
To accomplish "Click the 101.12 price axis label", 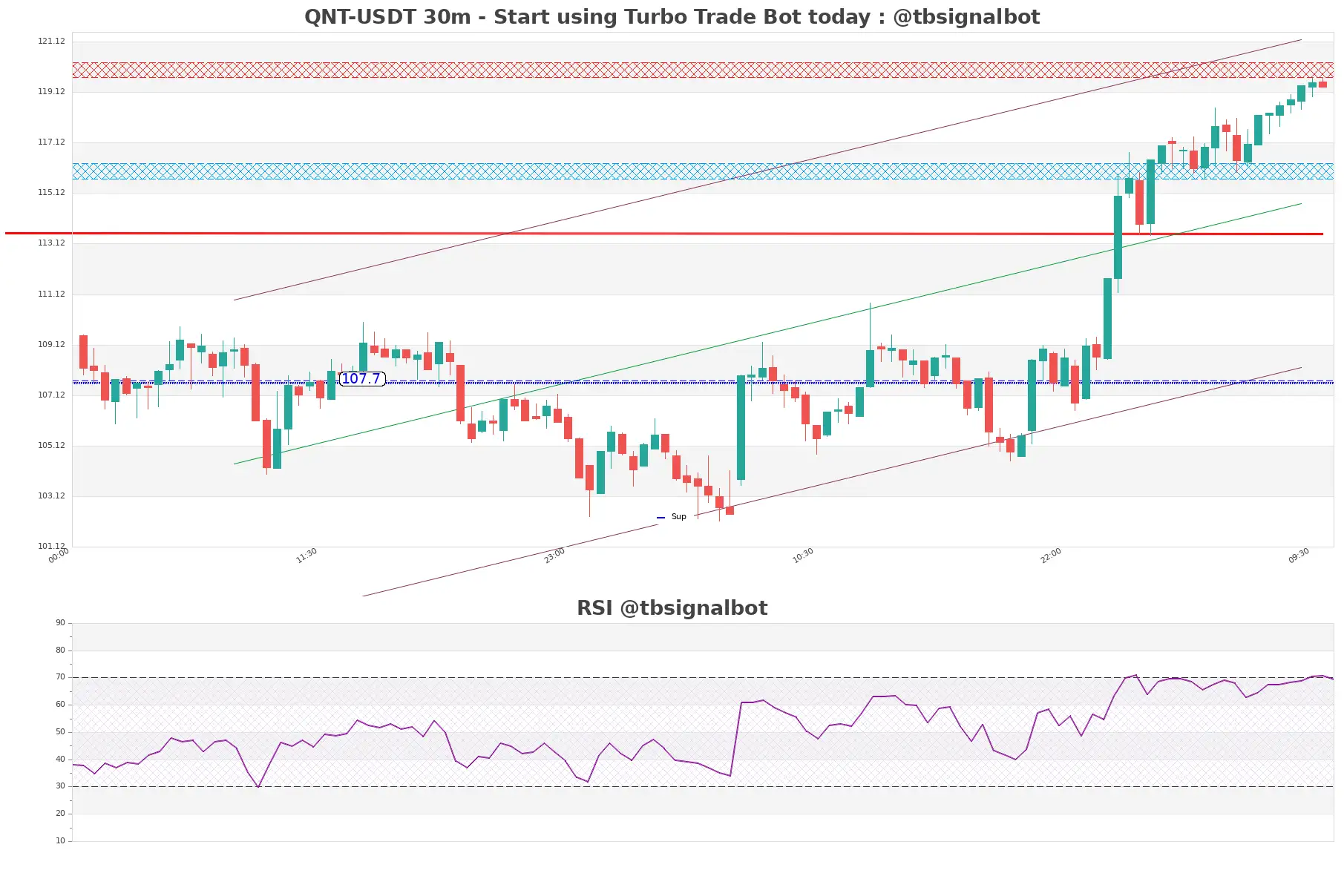I will (x=51, y=547).
